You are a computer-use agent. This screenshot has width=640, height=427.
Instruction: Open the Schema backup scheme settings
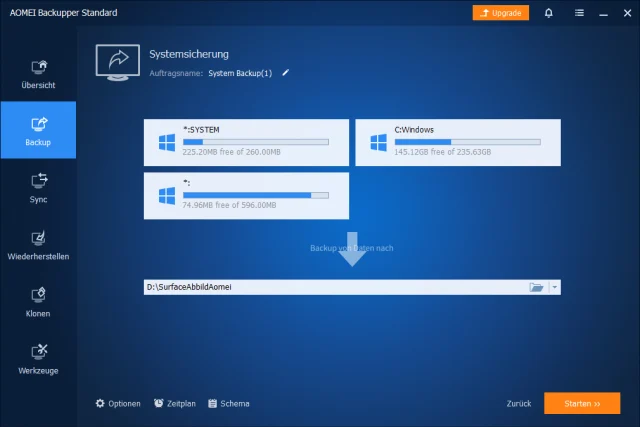point(229,403)
